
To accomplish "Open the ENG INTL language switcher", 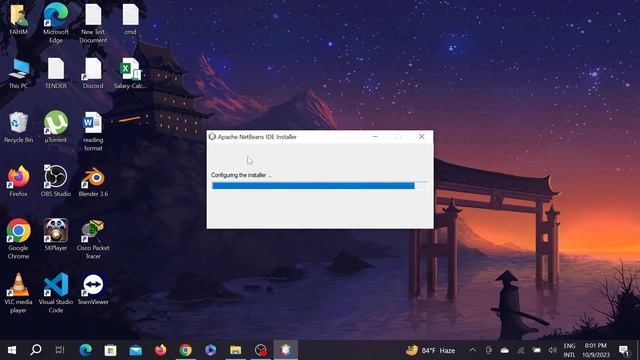I will [x=569, y=350].
